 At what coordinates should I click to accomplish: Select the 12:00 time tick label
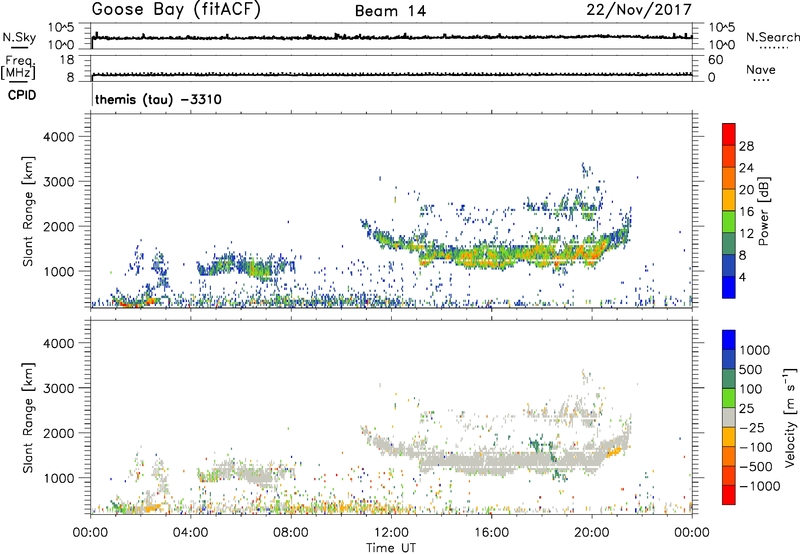coord(391,533)
